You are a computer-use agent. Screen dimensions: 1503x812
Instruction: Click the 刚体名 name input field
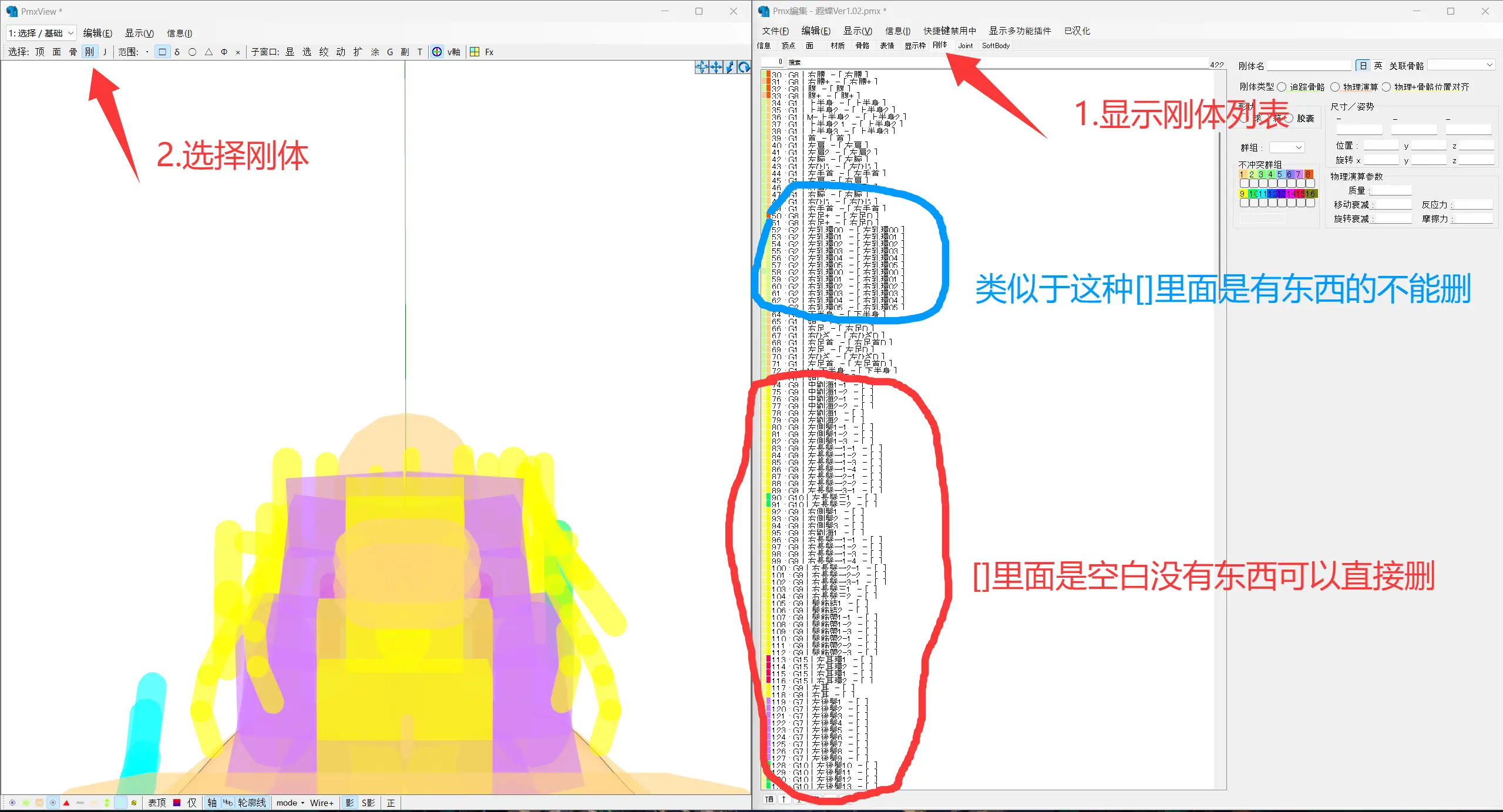[x=1309, y=65]
